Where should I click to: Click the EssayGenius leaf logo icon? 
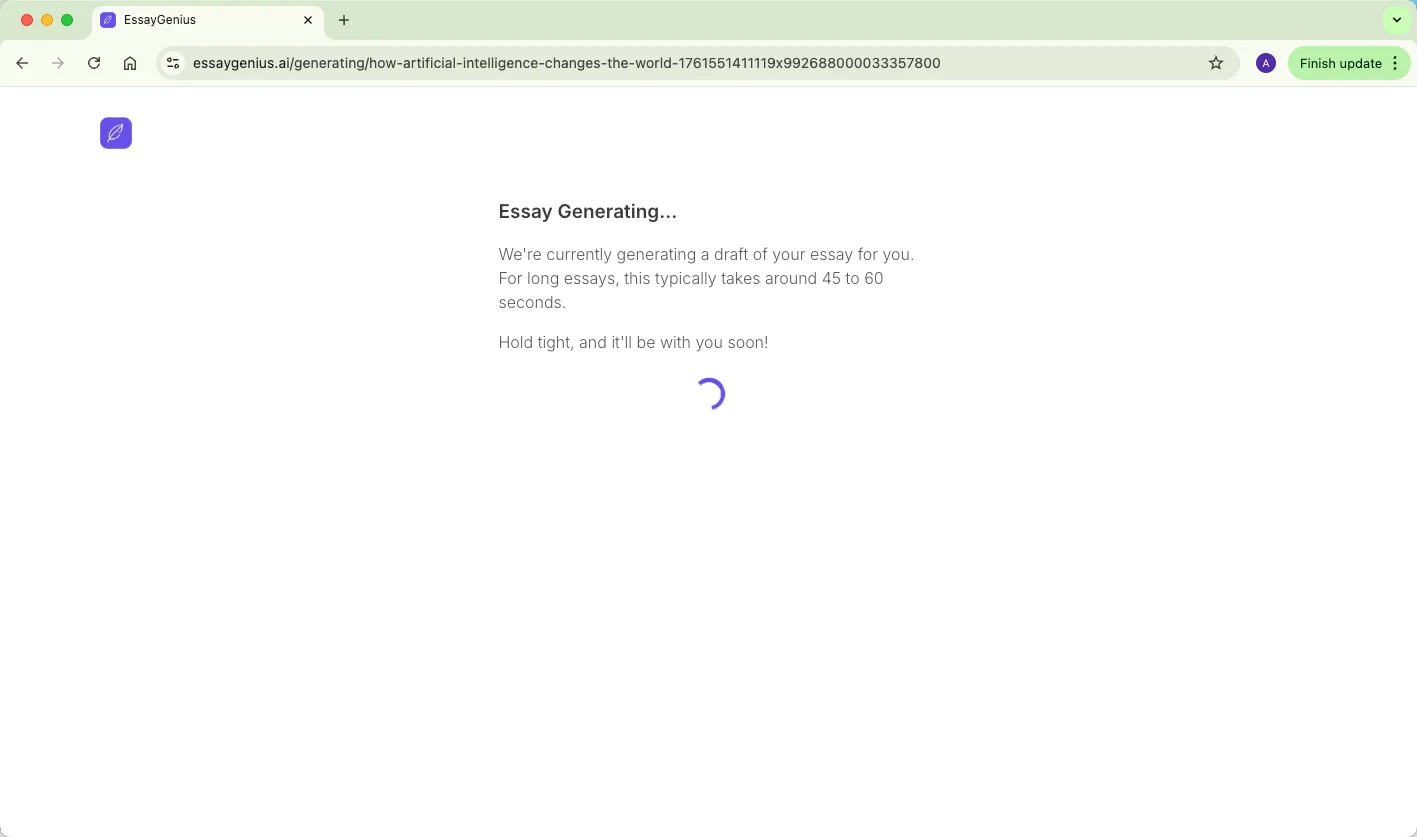point(115,132)
